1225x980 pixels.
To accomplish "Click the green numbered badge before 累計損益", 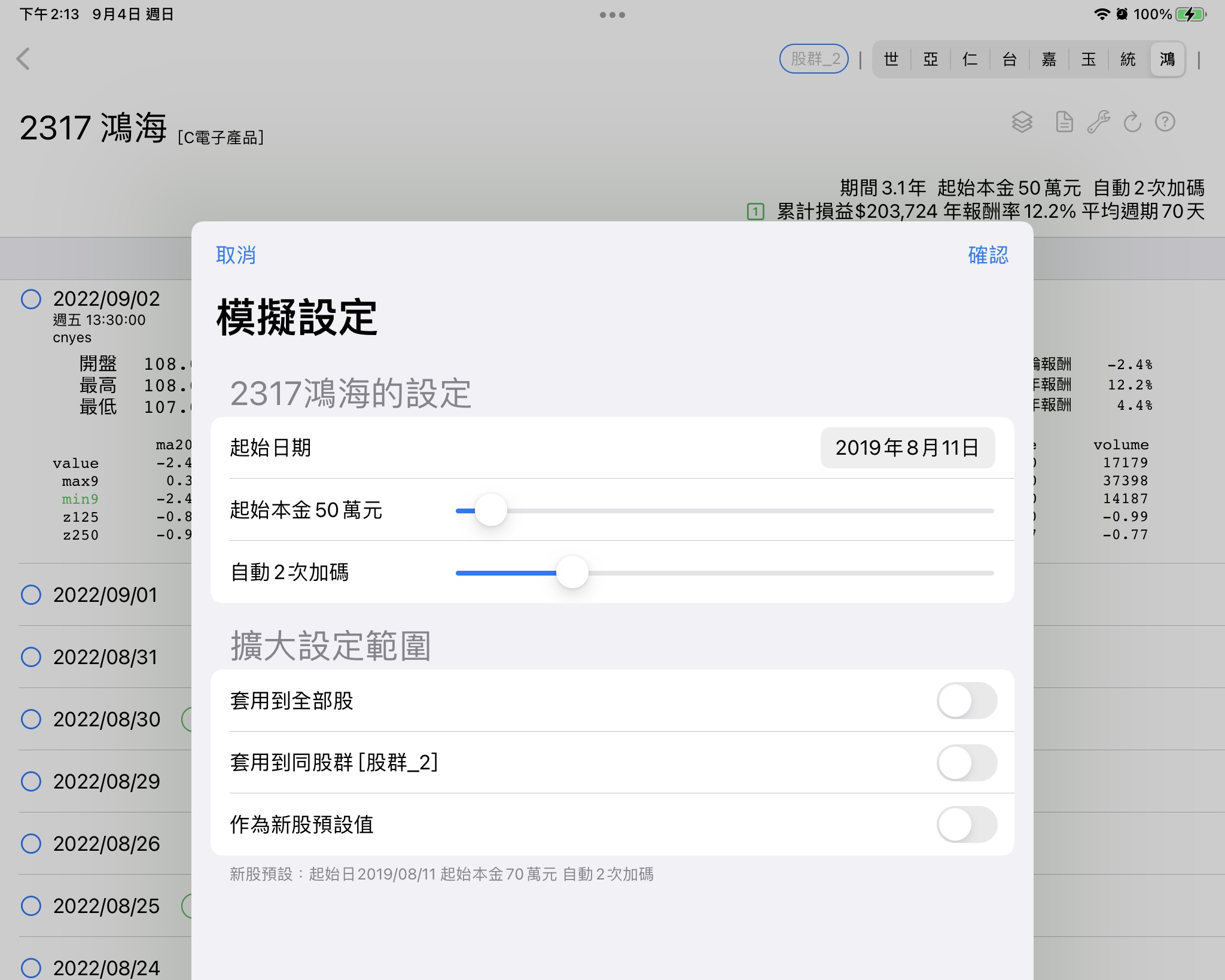I will (x=756, y=211).
